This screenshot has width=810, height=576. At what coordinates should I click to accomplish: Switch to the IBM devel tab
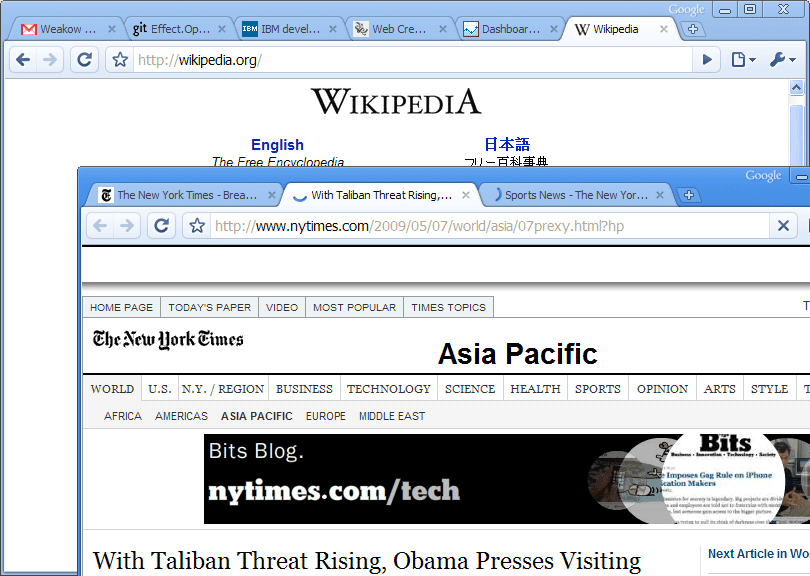287,29
